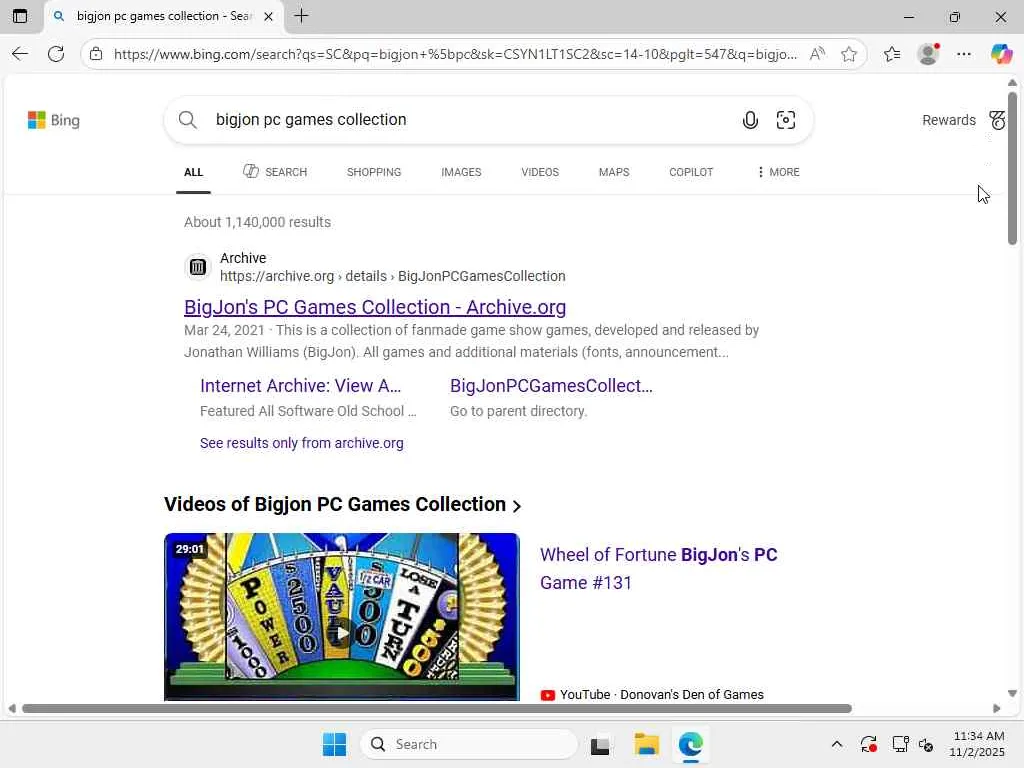Start voice search with microphone
This screenshot has height=768, width=1024.
coord(750,120)
